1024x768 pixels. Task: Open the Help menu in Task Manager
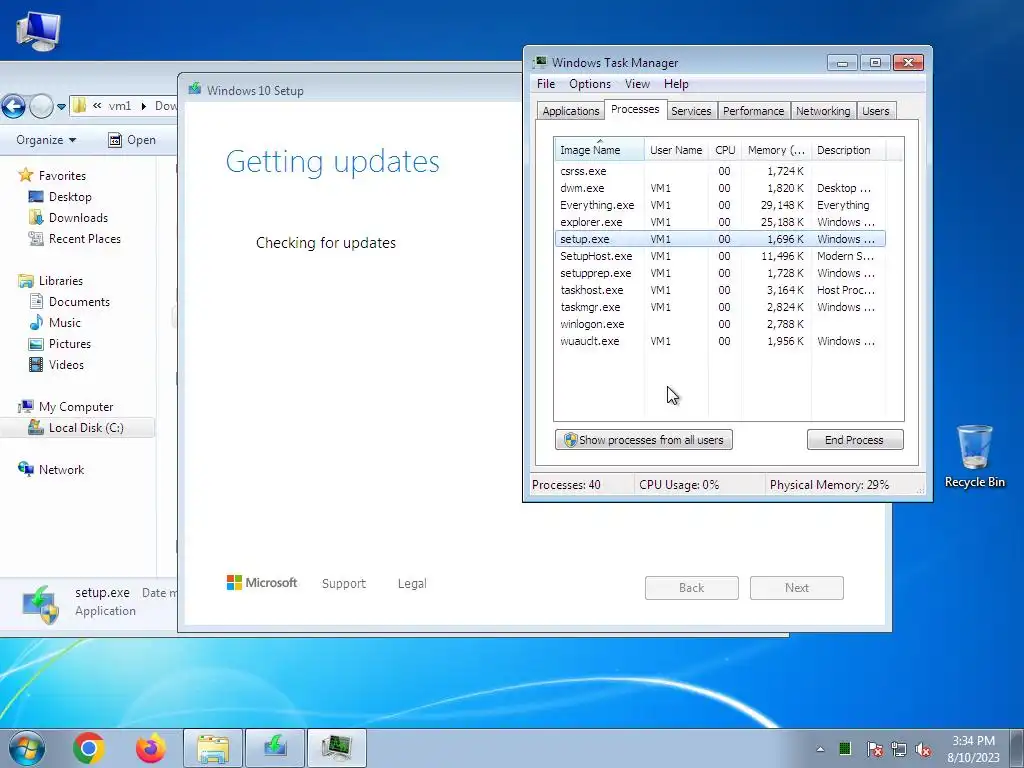click(676, 84)
